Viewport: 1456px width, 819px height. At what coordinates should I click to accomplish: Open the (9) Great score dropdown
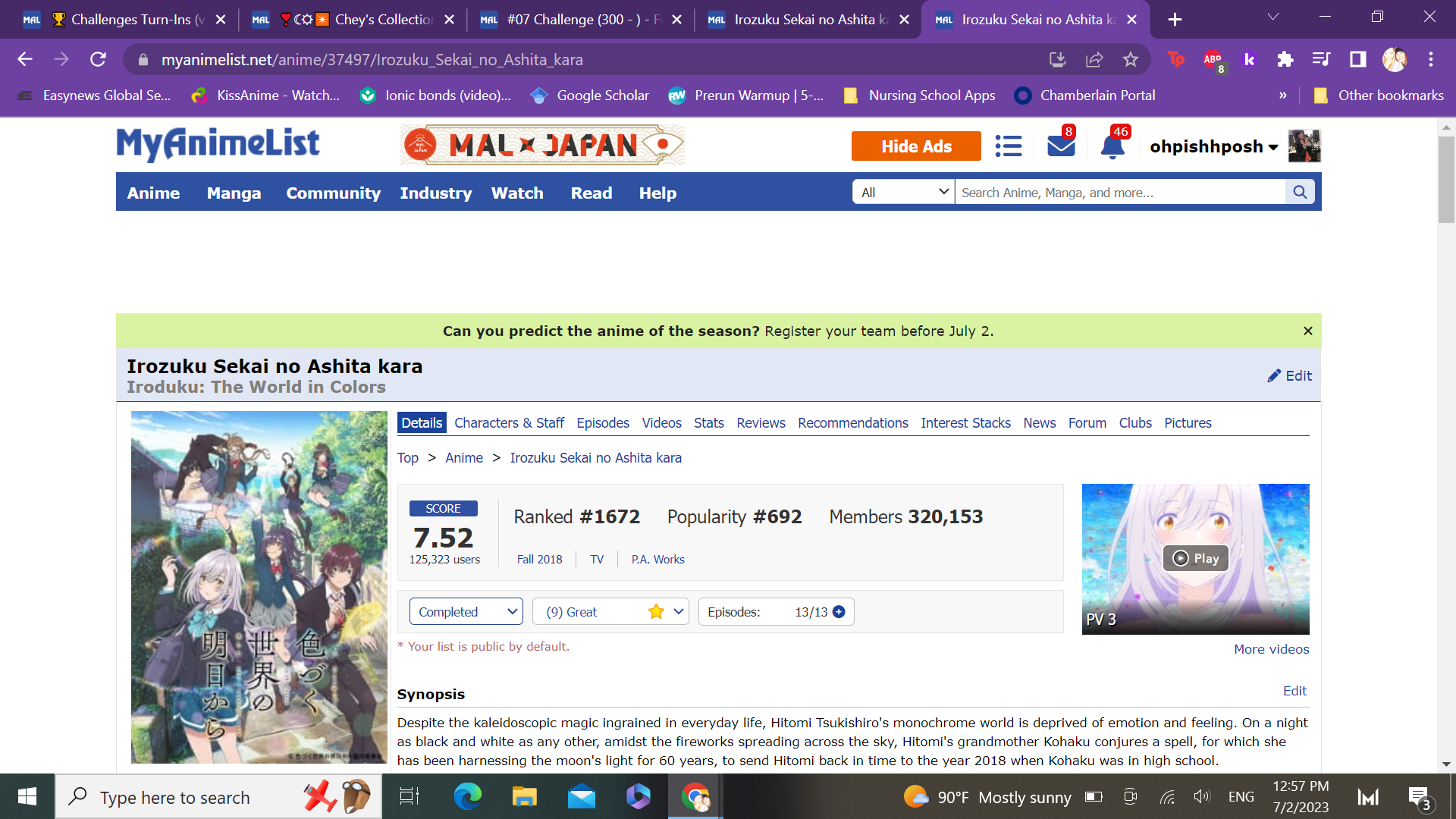[x=610, y=612]
